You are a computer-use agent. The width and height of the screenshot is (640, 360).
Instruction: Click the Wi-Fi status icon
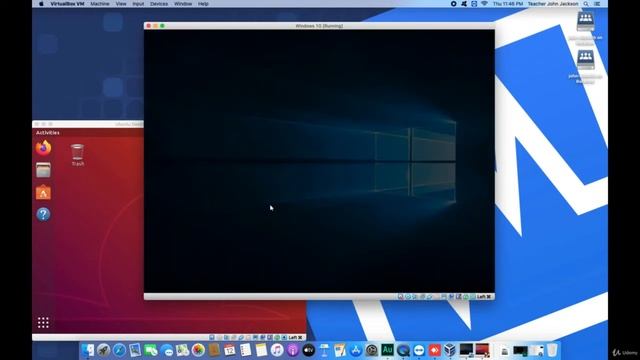tap(484, 4)
